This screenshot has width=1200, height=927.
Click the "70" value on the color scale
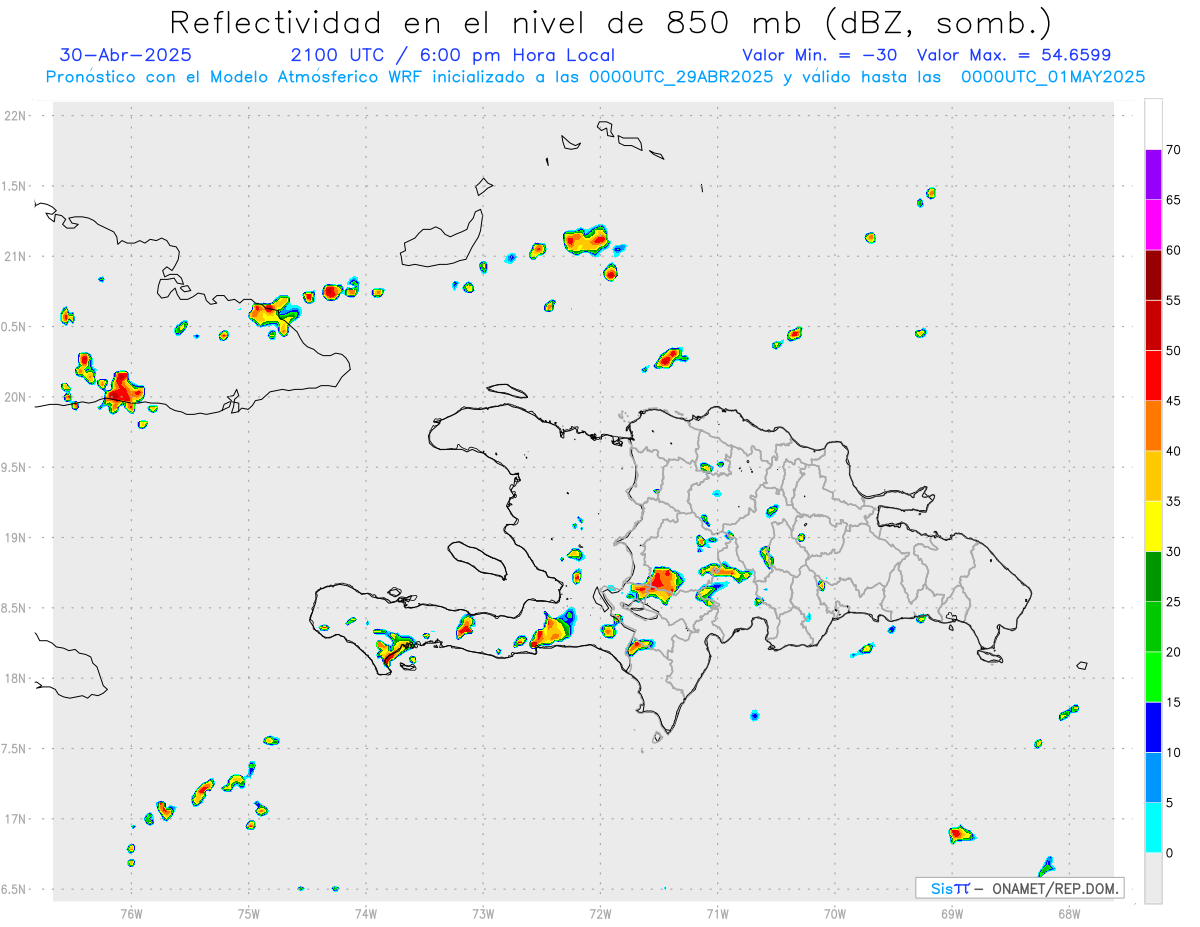[x=1174, y=150]
